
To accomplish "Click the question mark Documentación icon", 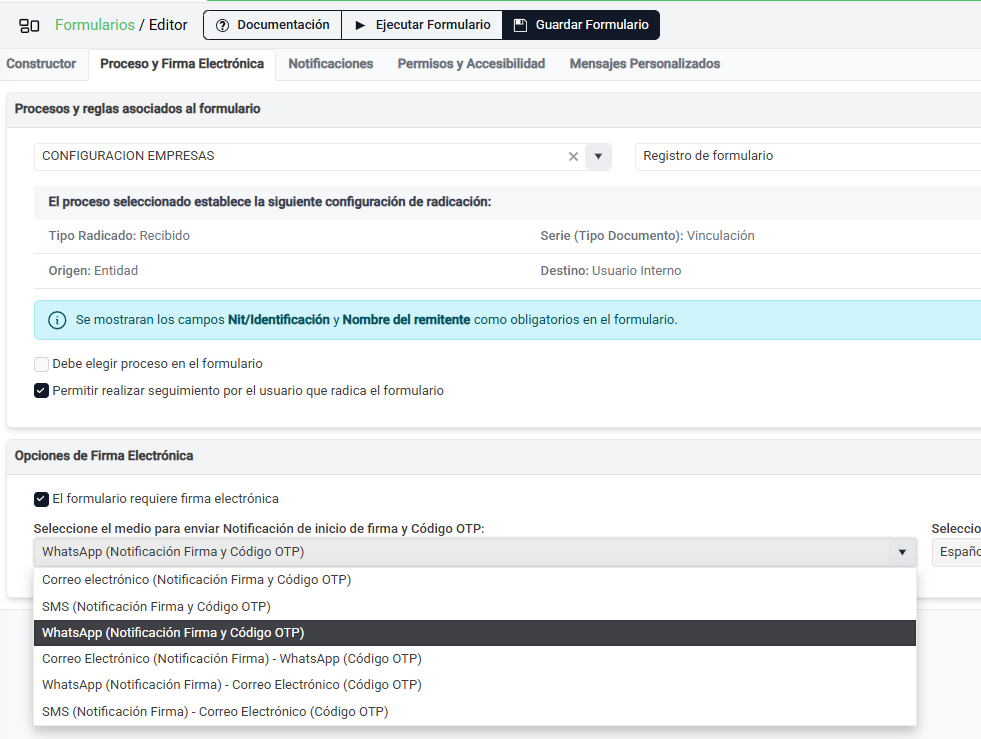I will pyautogui.click(x=222, y=25).
